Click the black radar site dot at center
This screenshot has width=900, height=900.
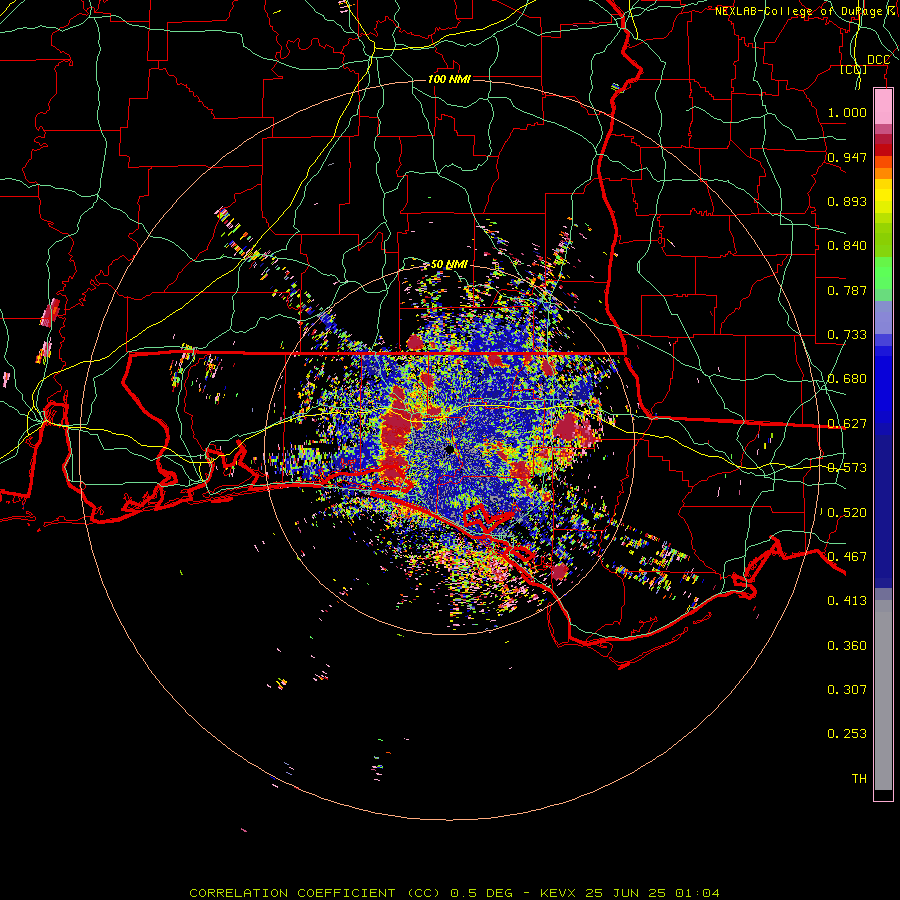[449, 449]
